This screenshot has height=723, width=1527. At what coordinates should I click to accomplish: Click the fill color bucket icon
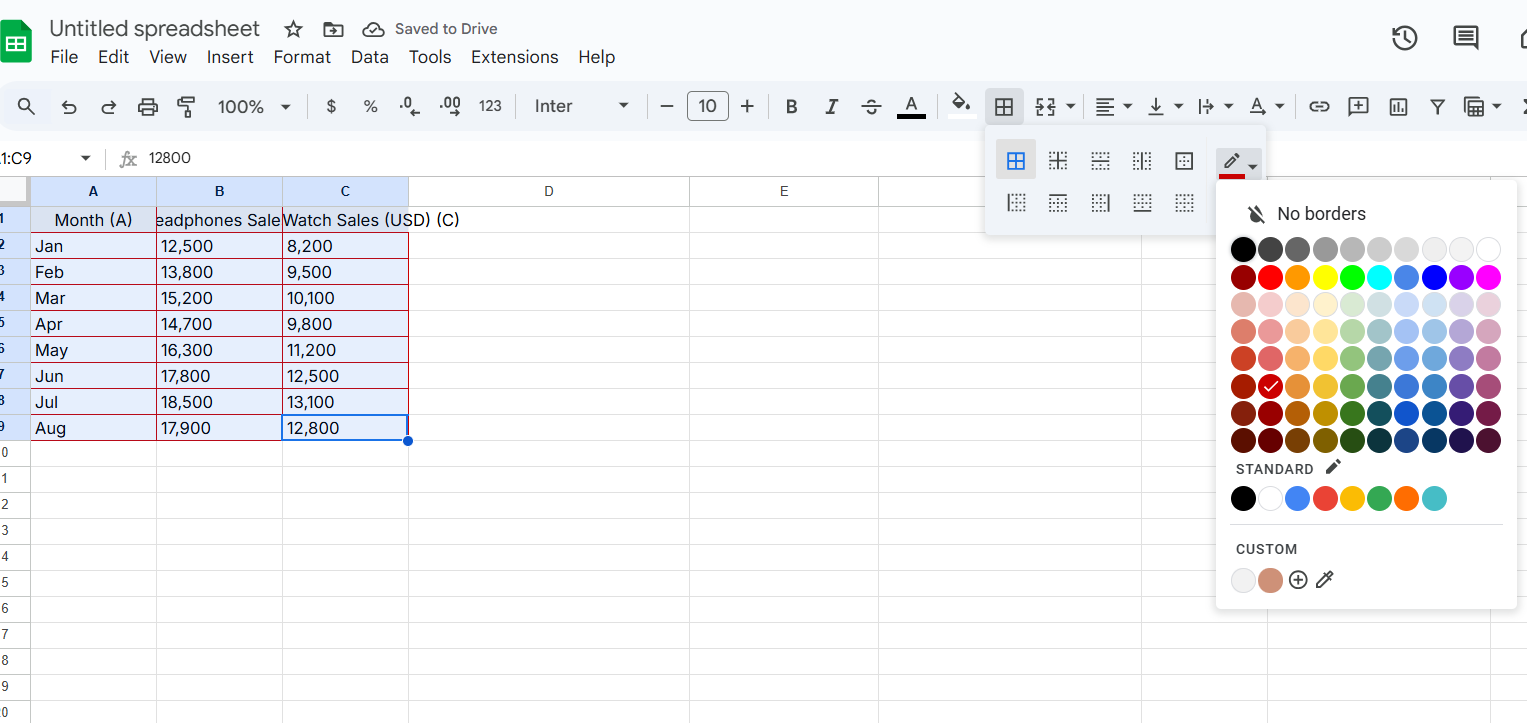point(961,105)
